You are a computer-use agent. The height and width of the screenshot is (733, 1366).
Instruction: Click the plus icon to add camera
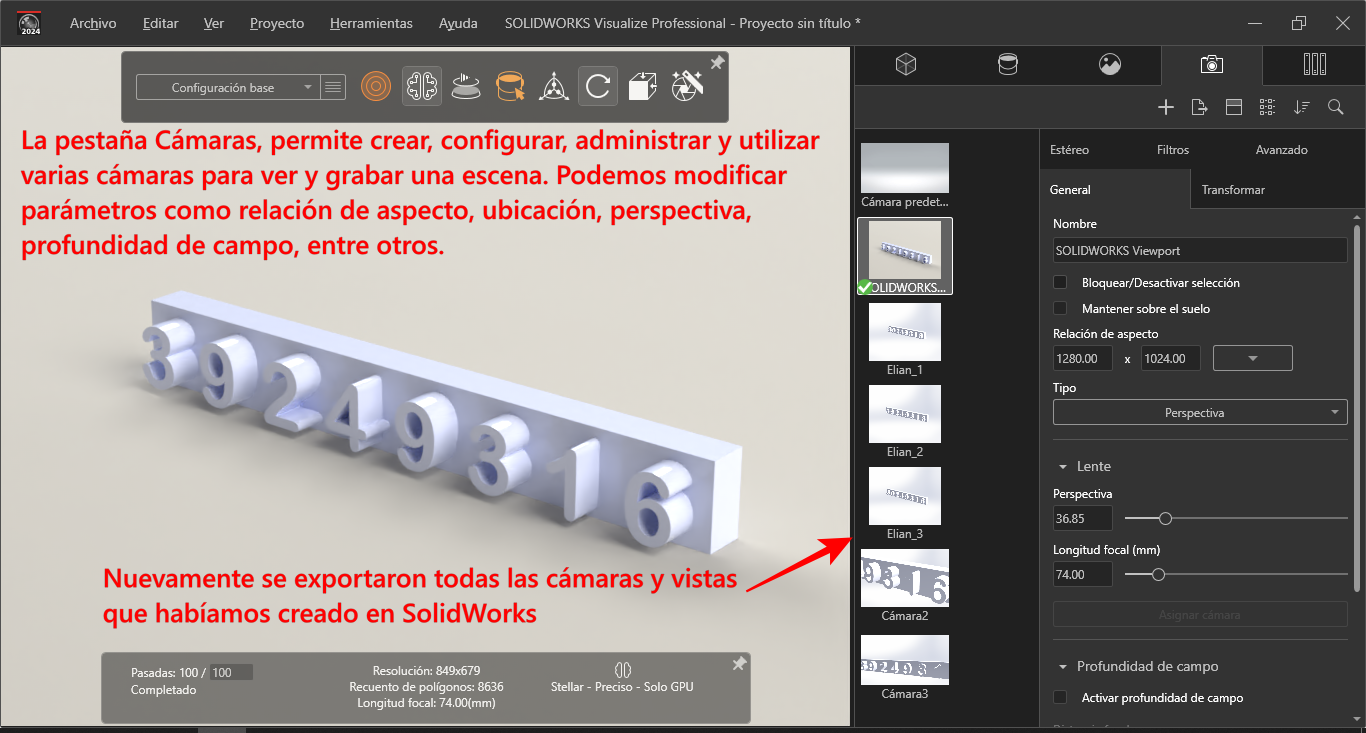click(1165, 107)
